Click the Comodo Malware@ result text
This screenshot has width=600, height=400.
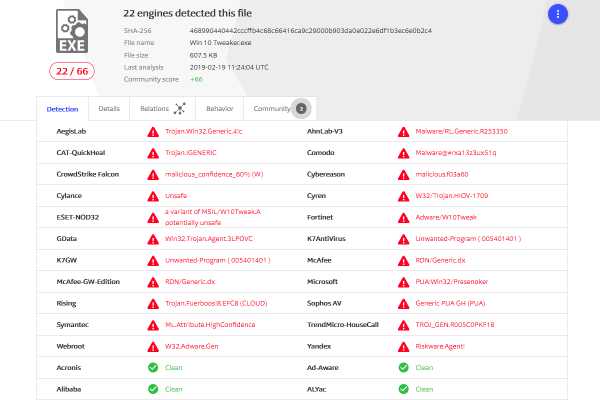pyautogui.click(x=456, y=153)
